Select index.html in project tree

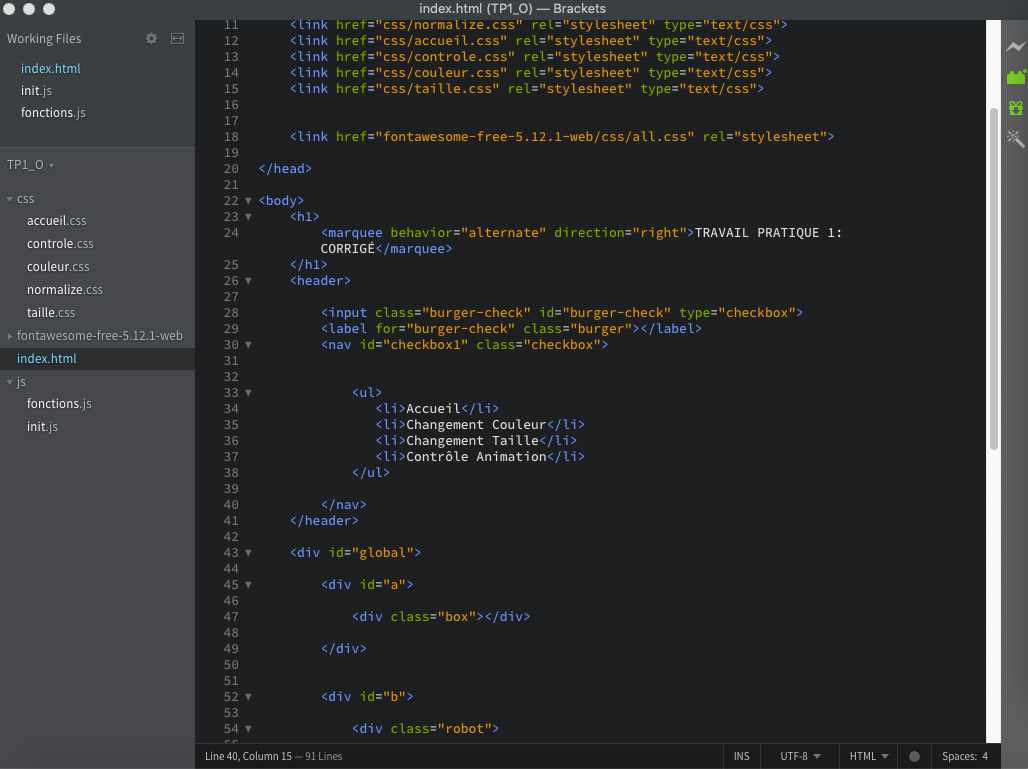(x=47, y=359)
